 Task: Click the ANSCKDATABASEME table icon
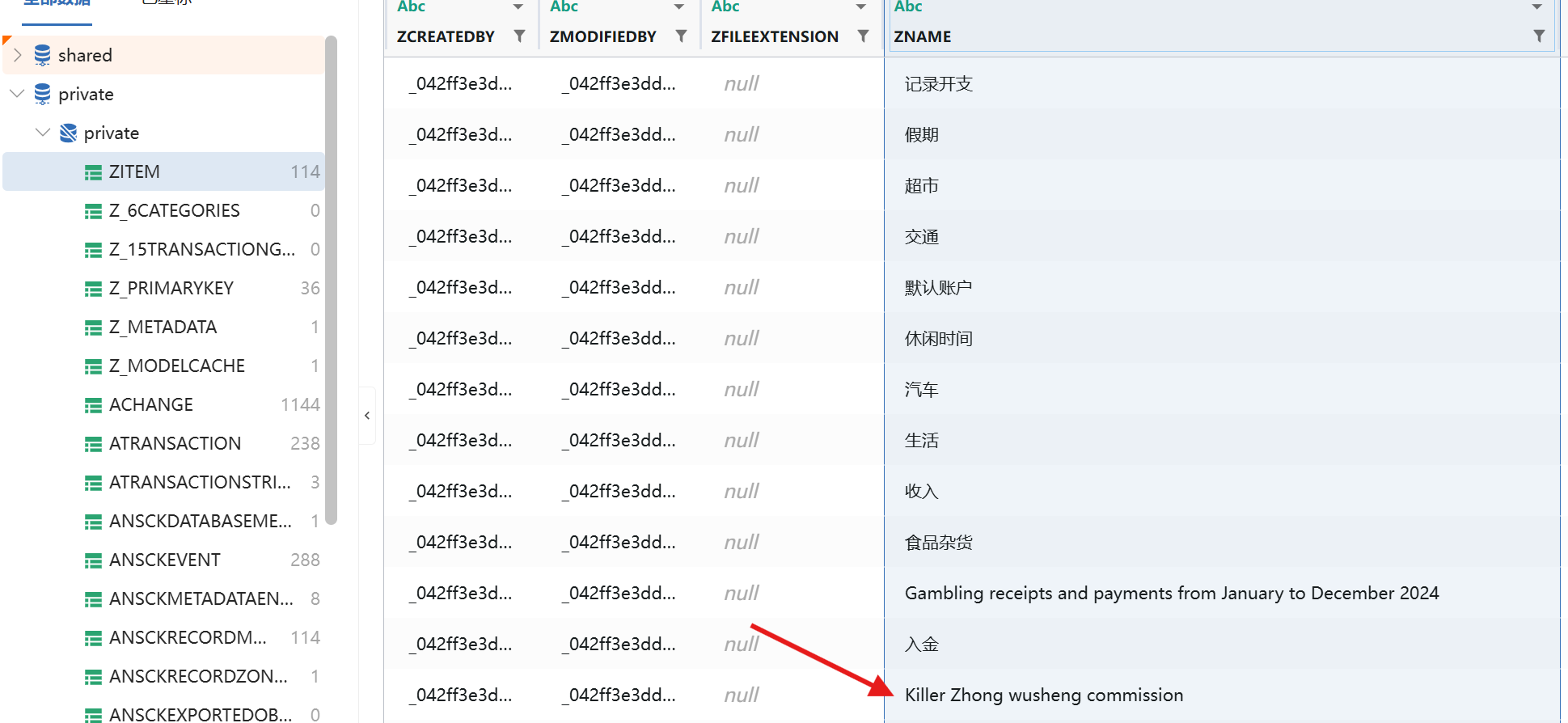coord(94,522)
